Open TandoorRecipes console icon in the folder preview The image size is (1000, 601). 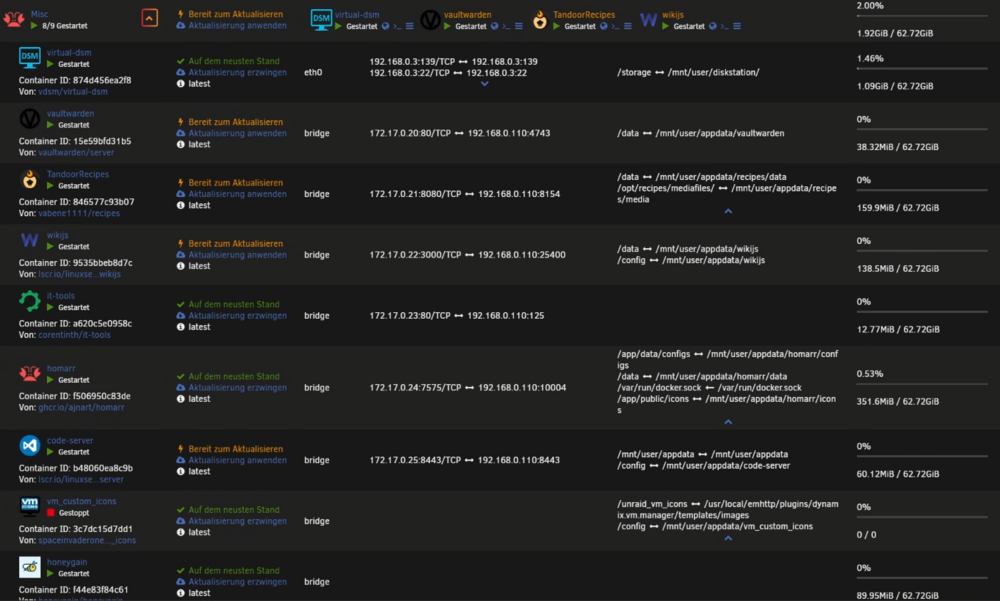[x=615, y=26]
